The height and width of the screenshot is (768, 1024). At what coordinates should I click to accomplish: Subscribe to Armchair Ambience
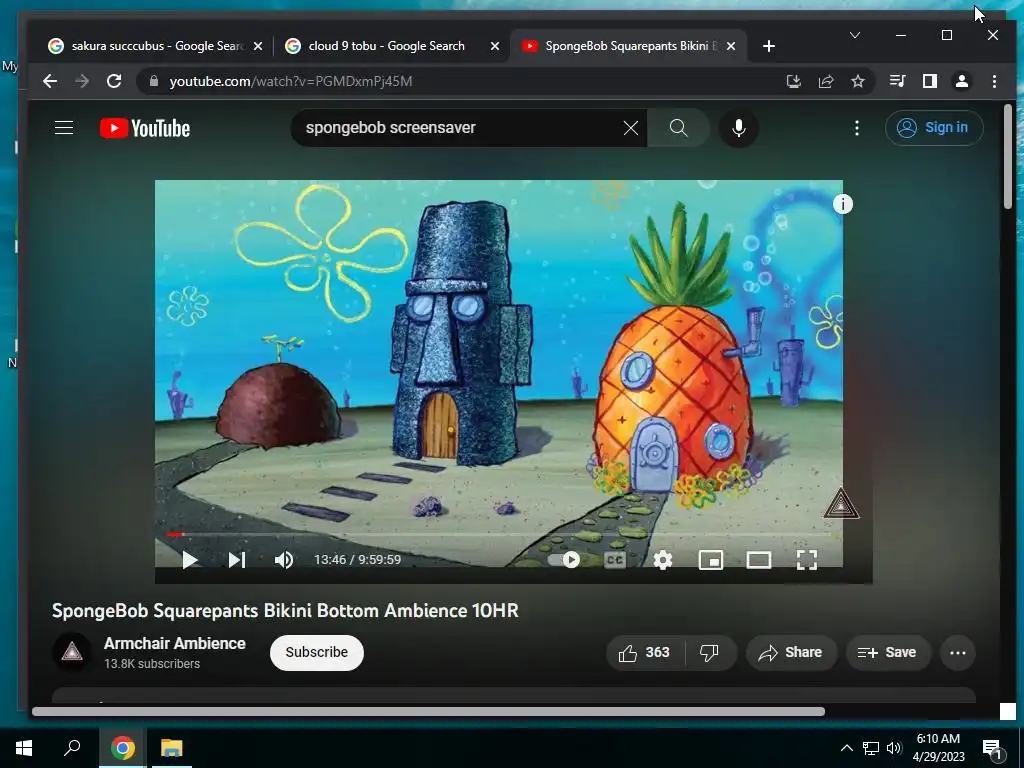point(317,652)
